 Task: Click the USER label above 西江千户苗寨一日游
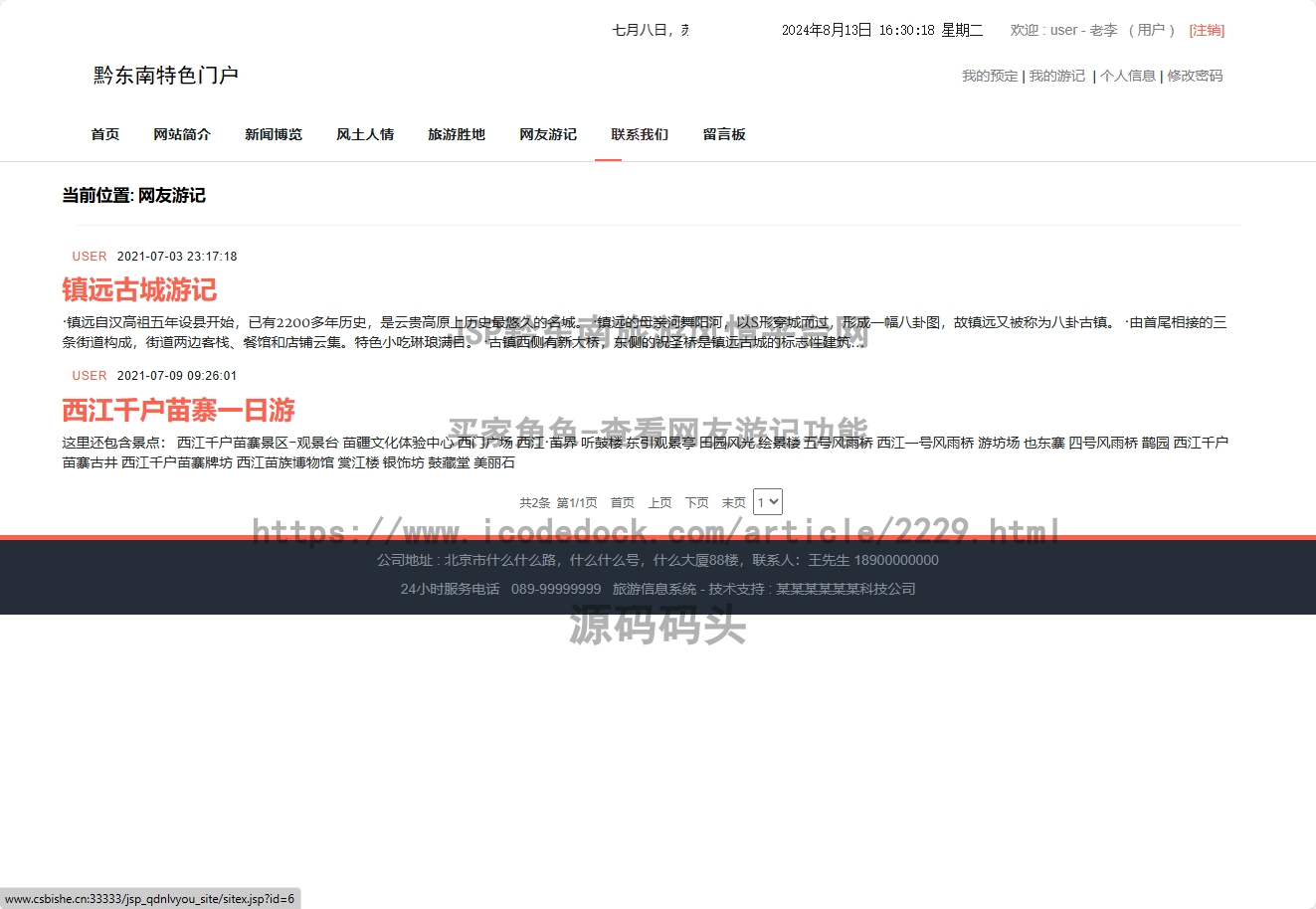point(90,376)
